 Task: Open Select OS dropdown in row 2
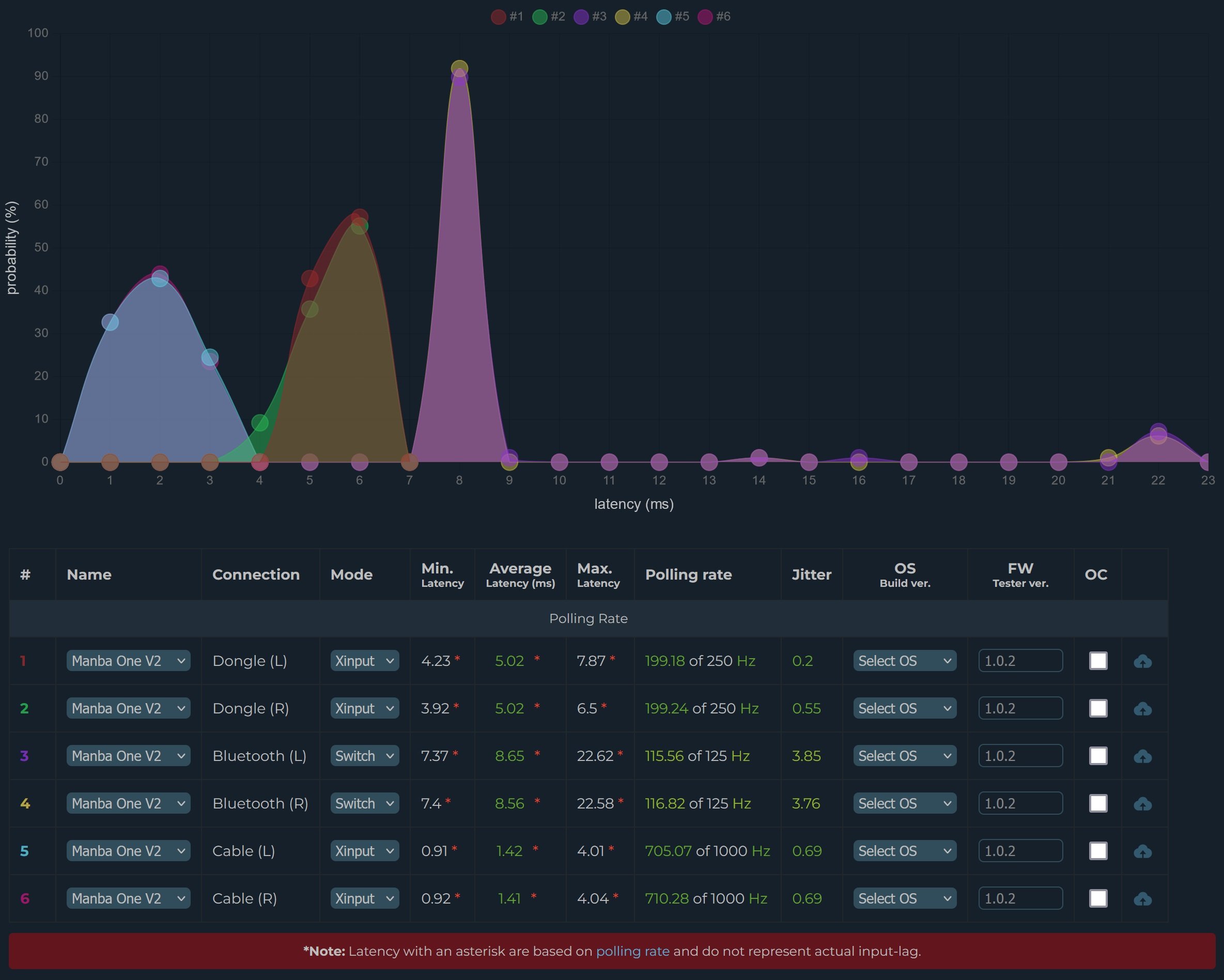[x=904, y=709]
